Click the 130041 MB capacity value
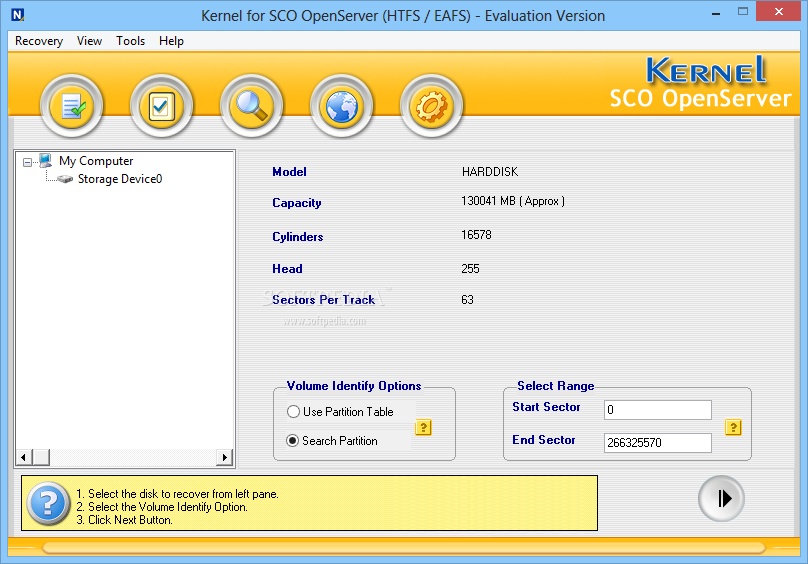Viewport: 808px width, 564px height. tap(513, 201)
